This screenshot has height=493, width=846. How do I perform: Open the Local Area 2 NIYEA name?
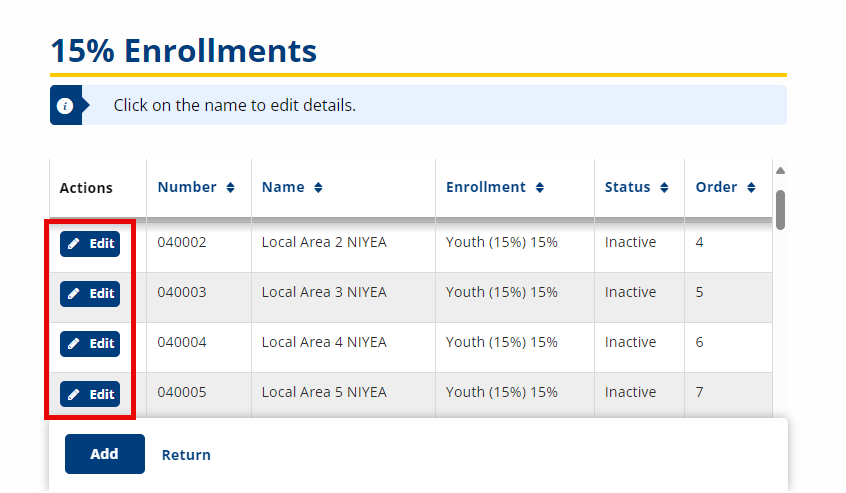[x=323, y=242]
